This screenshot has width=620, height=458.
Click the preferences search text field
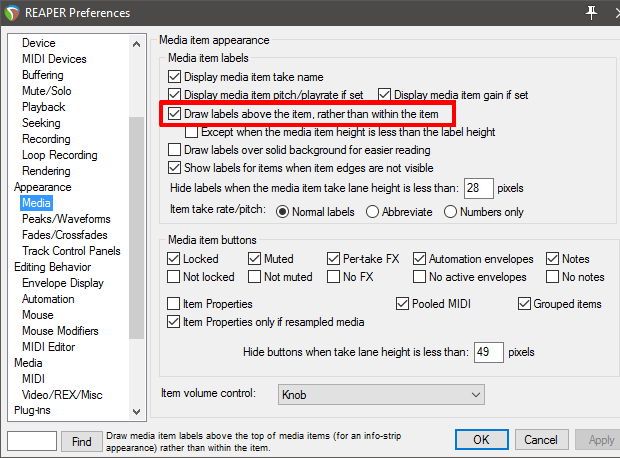coord(32,441)
